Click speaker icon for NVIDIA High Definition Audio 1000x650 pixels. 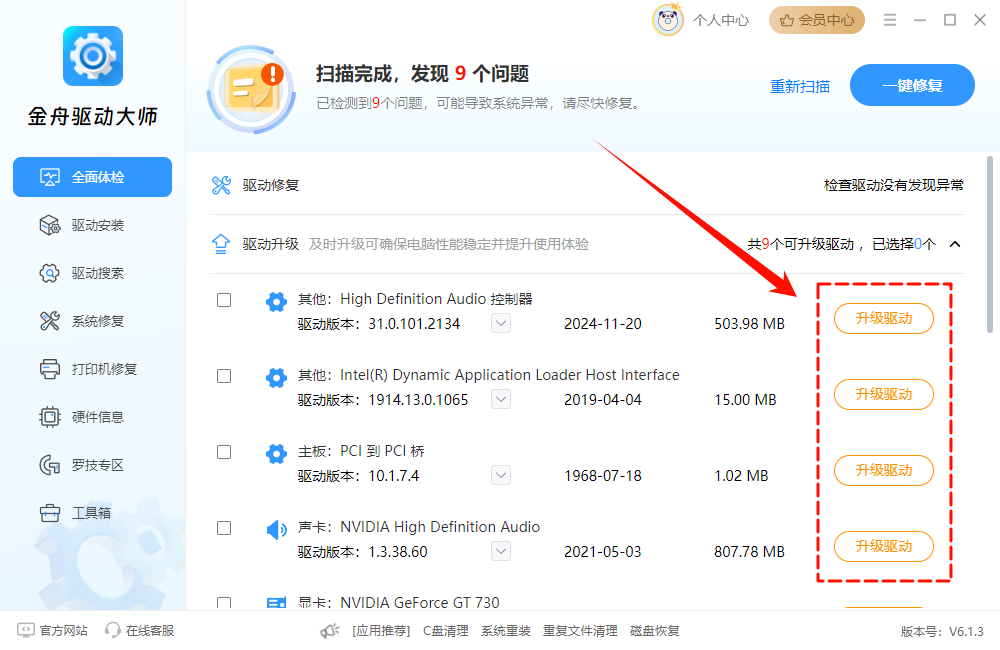pos(276,529)
